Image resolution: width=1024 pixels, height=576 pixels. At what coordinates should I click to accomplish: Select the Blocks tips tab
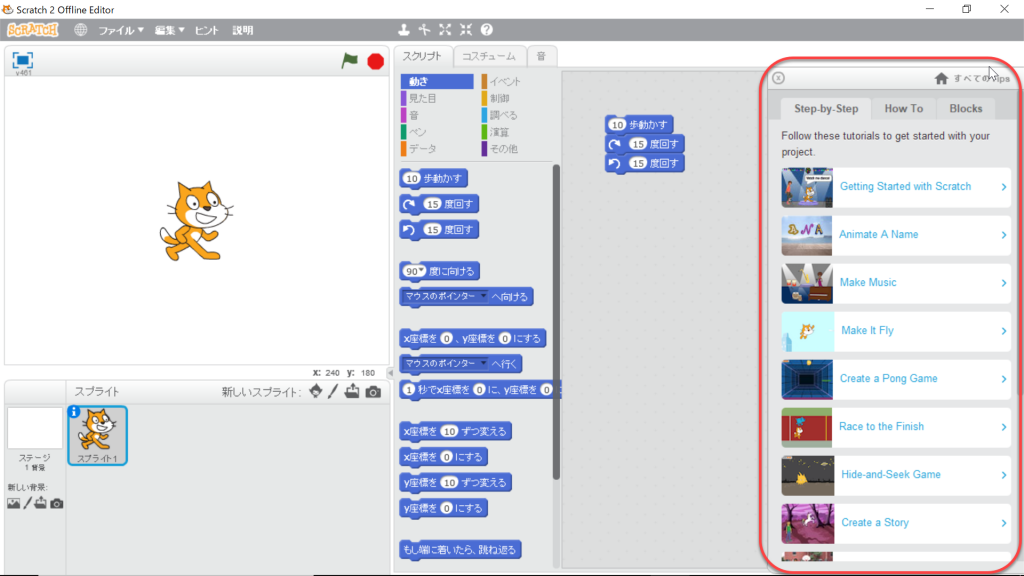pos(965,108)
